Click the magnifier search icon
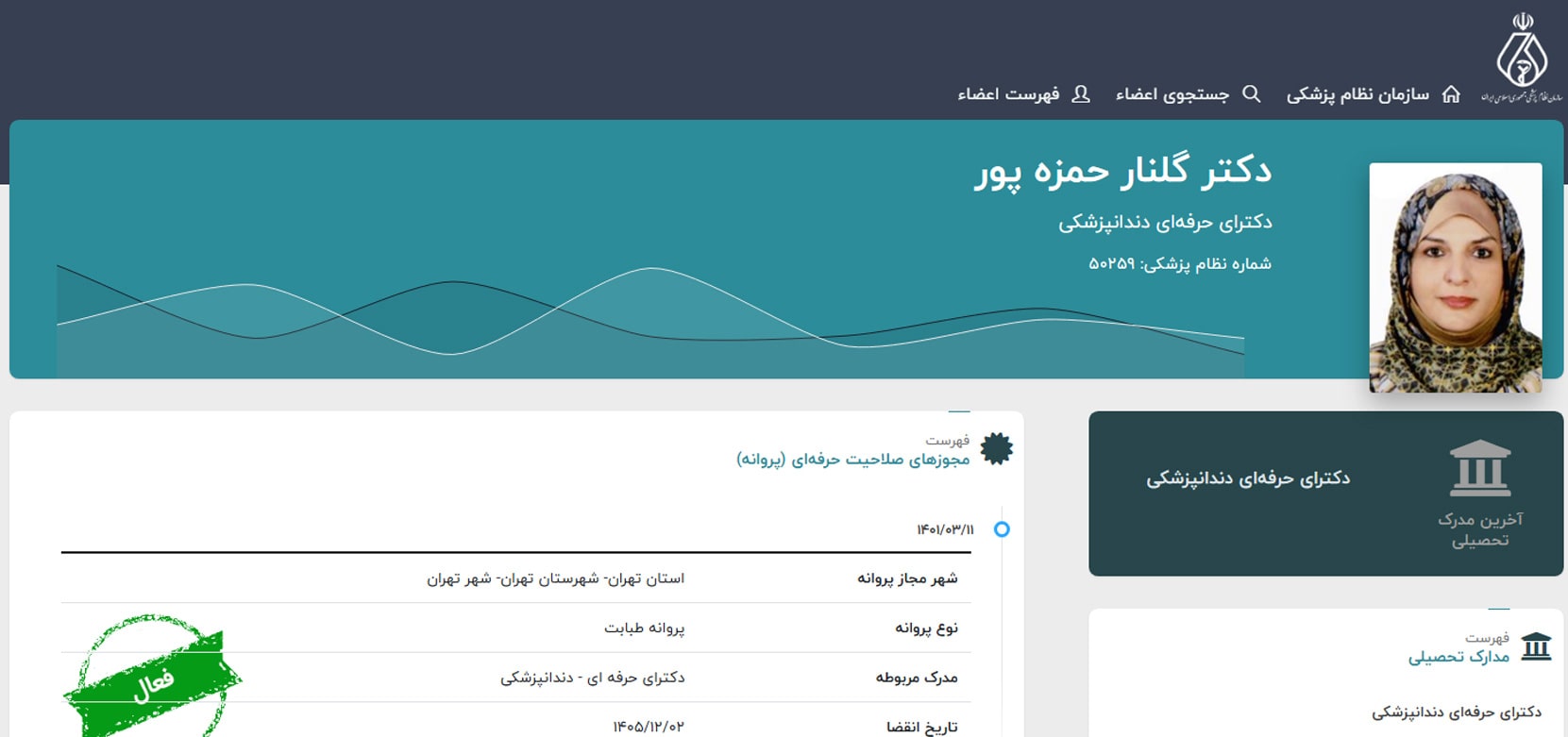Viewport: 1568px width, 737px height. click(1252, 94)
